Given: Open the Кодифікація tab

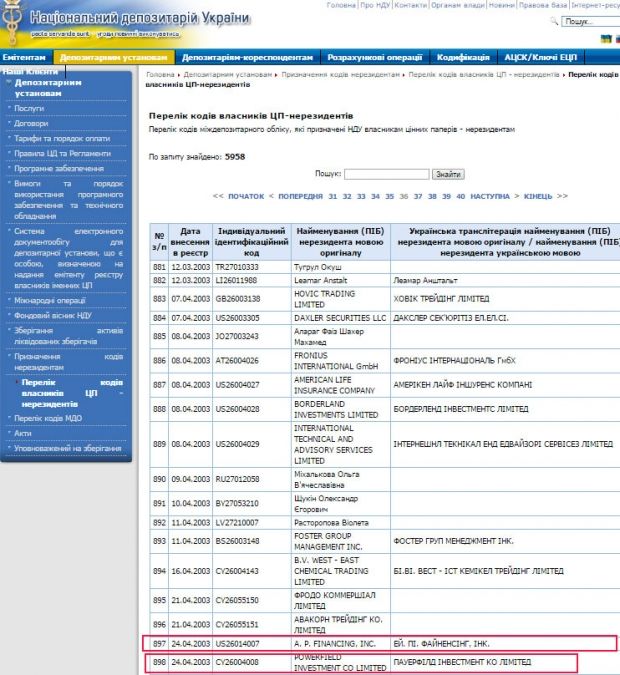Looking at the screenshot, I should pyautogui.click(x=462, y=58).
